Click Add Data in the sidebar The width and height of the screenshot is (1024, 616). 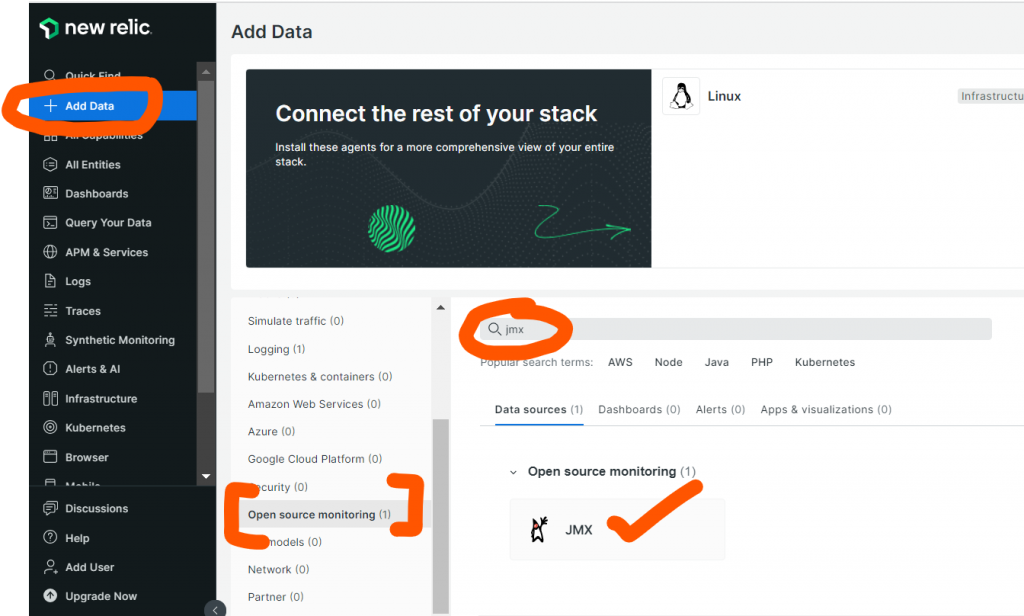89,106
